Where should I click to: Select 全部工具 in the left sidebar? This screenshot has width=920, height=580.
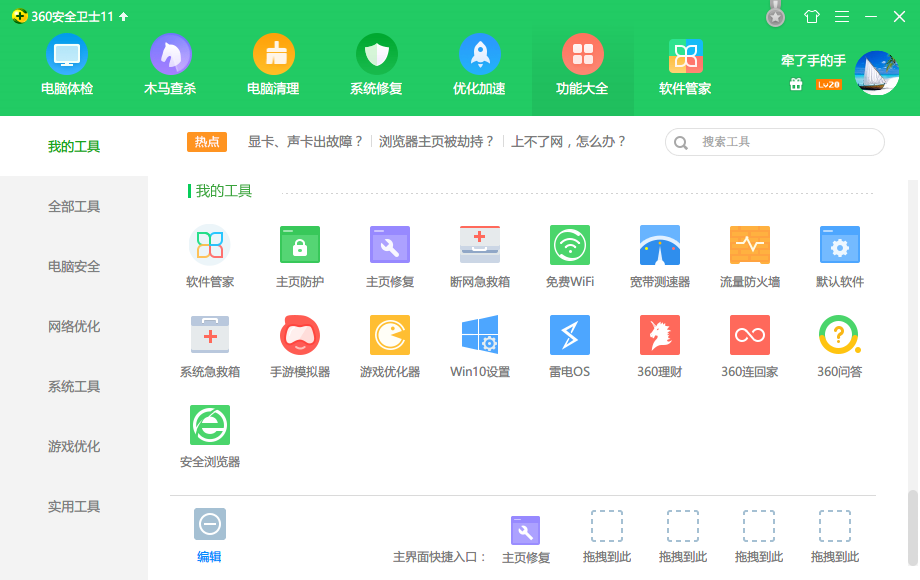tap(74, 206)
